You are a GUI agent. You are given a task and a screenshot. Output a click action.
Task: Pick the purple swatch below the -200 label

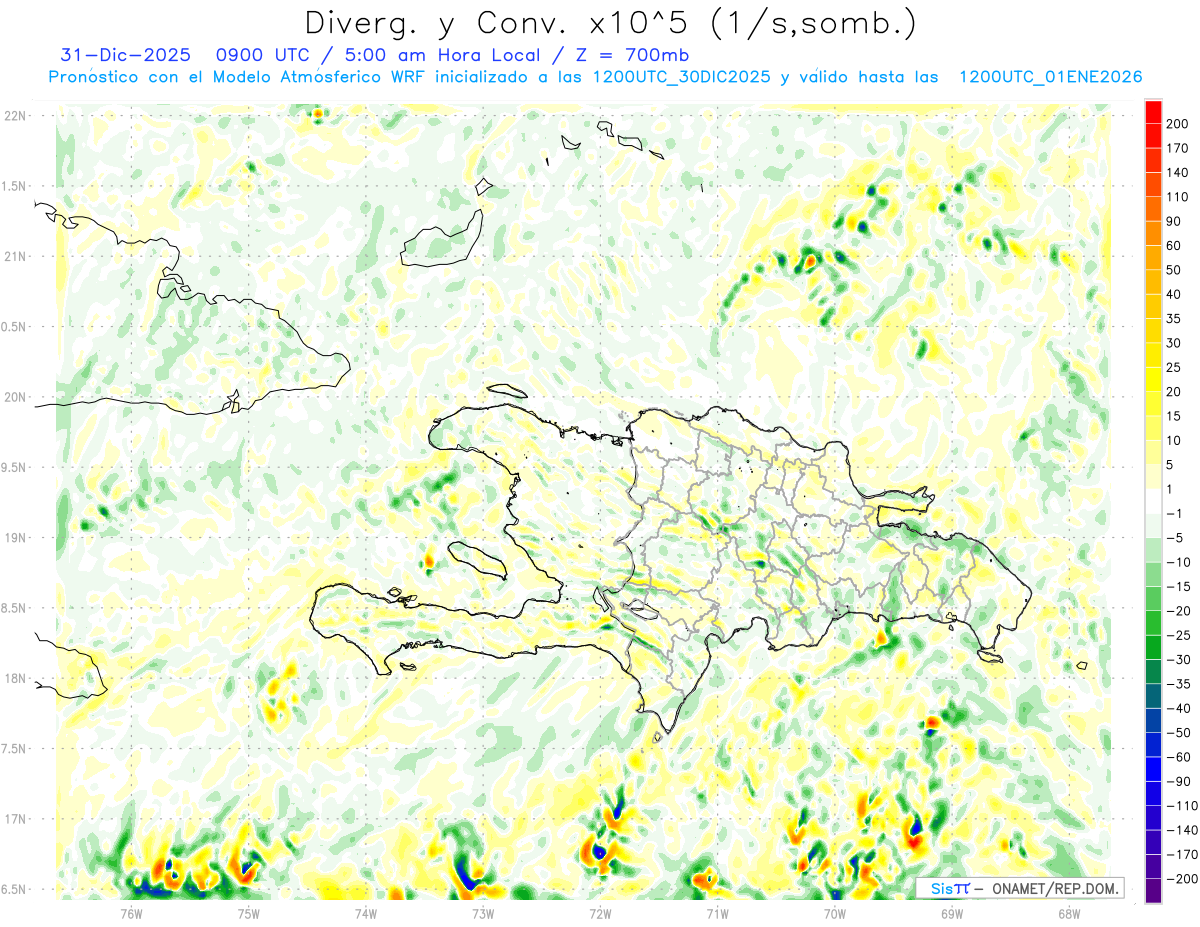click(1153, 890)
